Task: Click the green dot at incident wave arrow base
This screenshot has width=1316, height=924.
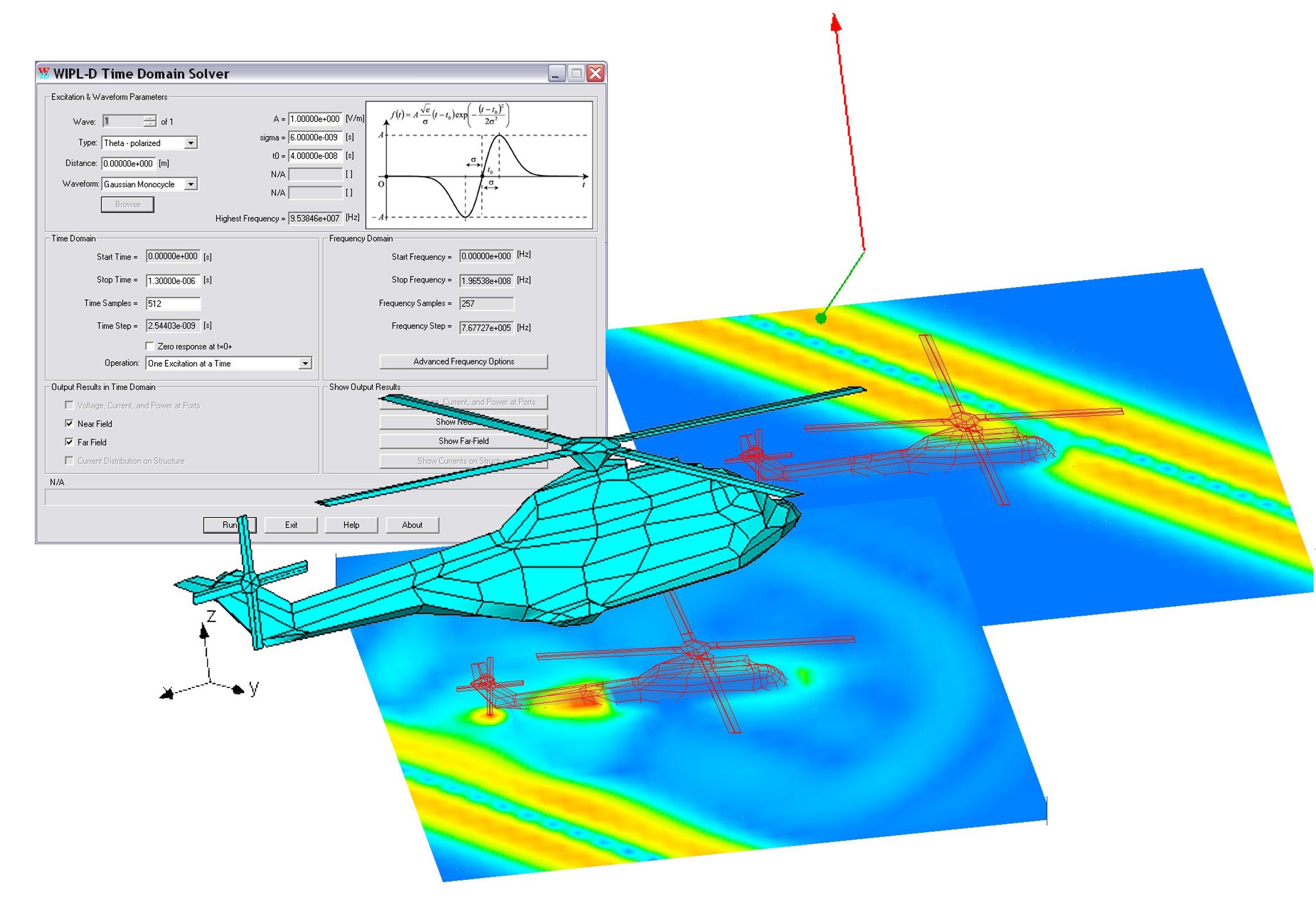Action: 821,317
